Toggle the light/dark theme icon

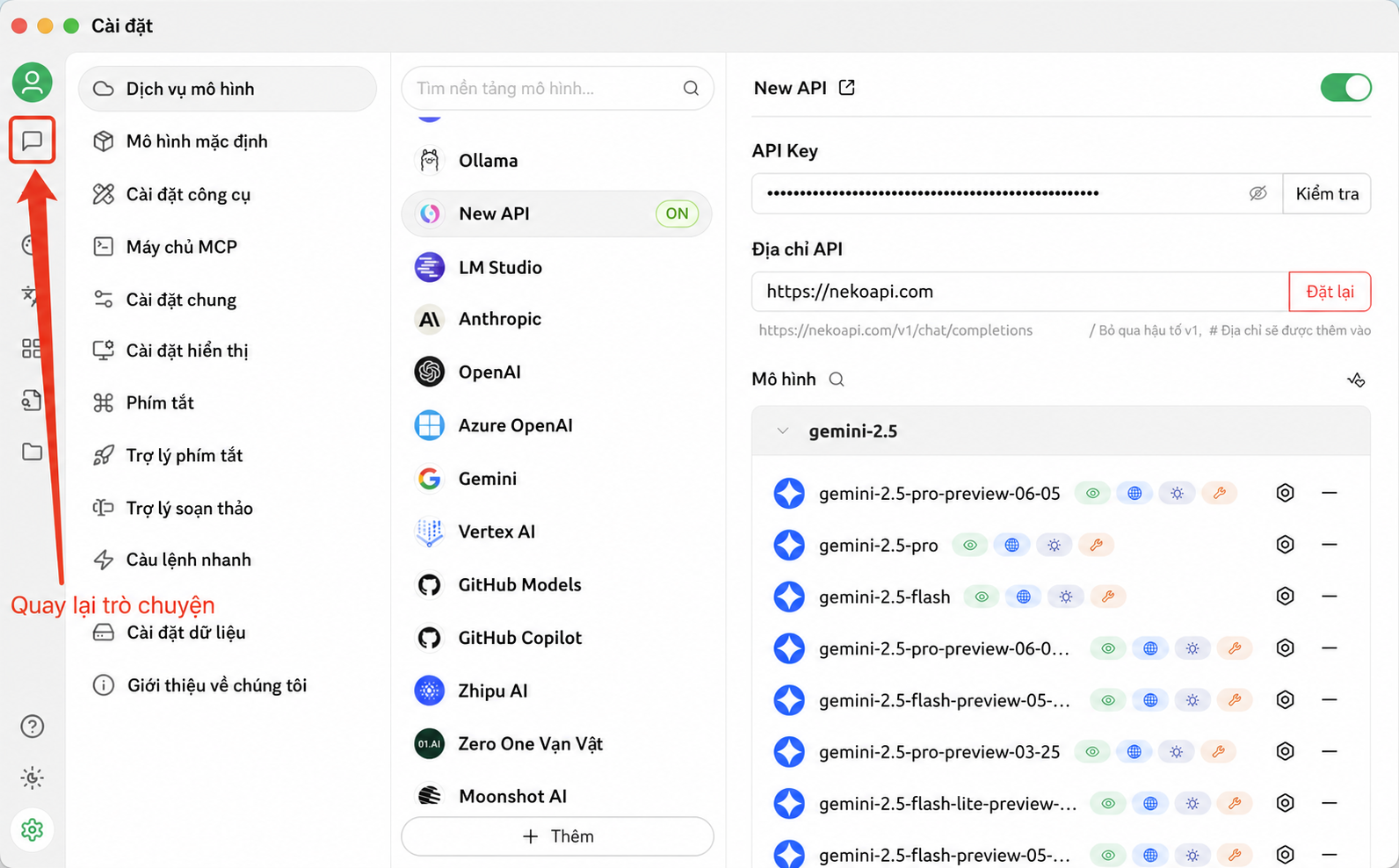coord(33,778)
